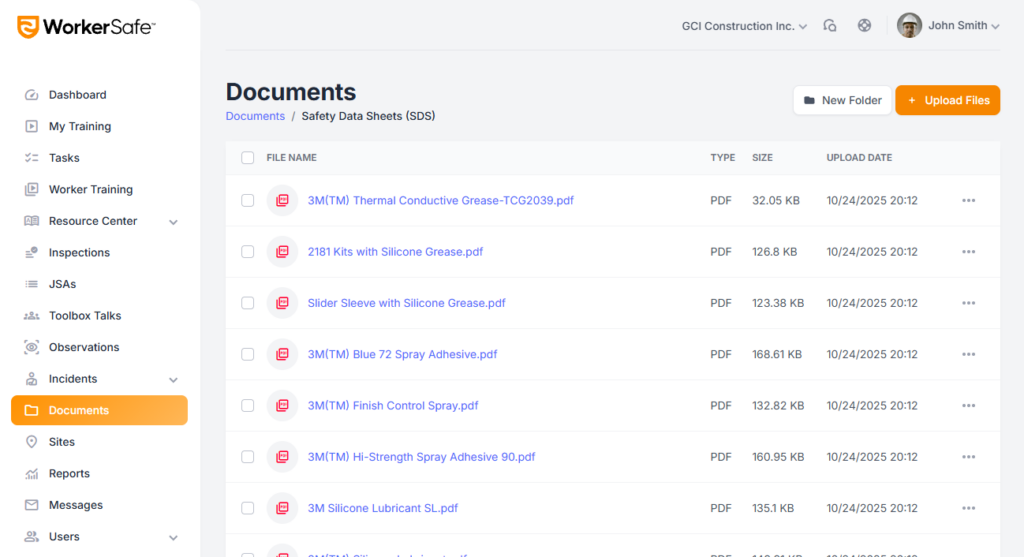Click PDF icon for Hi-Strength Spray Adhesive 90
Screen dimensions: 1024x557
(282, 456)
